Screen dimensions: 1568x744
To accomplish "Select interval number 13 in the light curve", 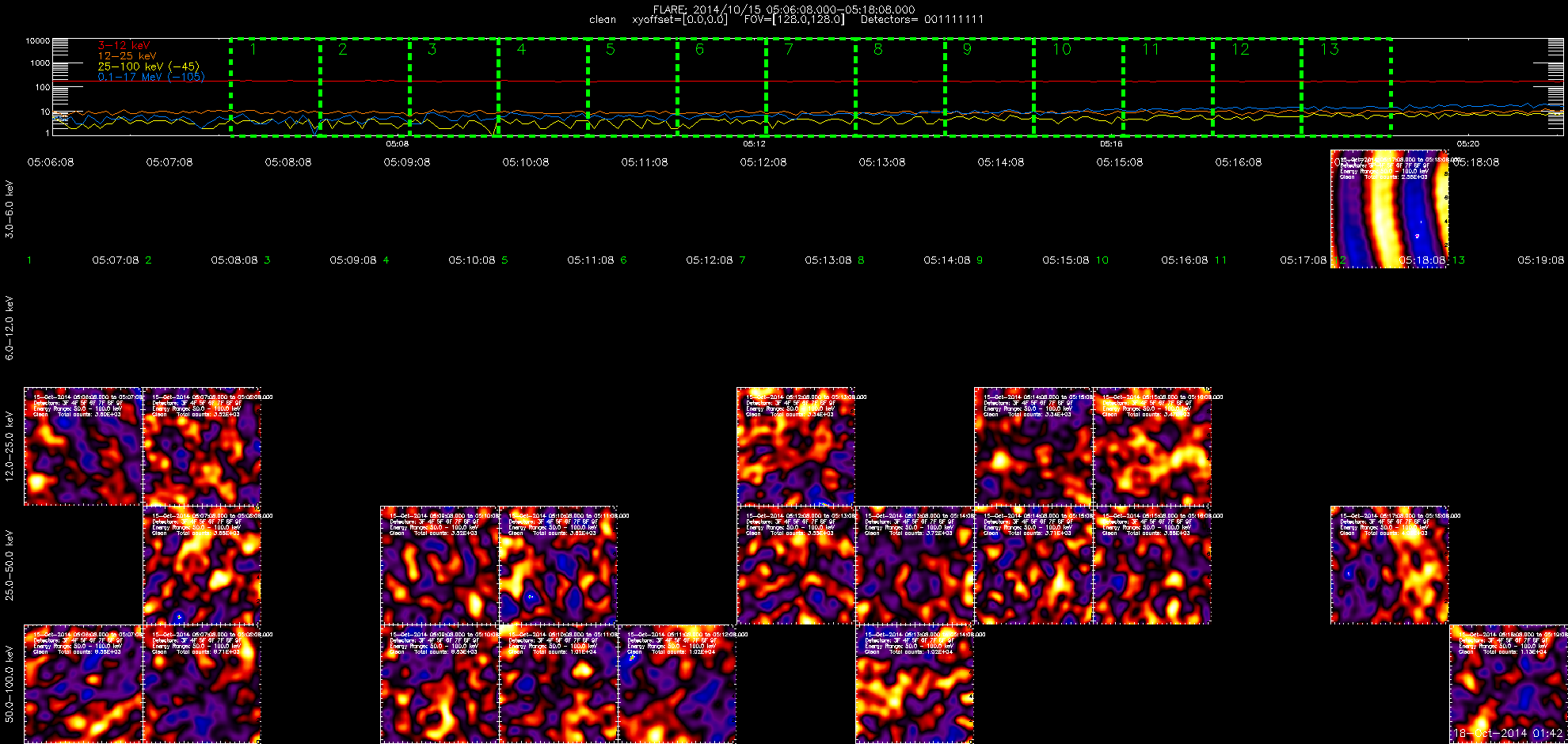I will coord(1347,87).
